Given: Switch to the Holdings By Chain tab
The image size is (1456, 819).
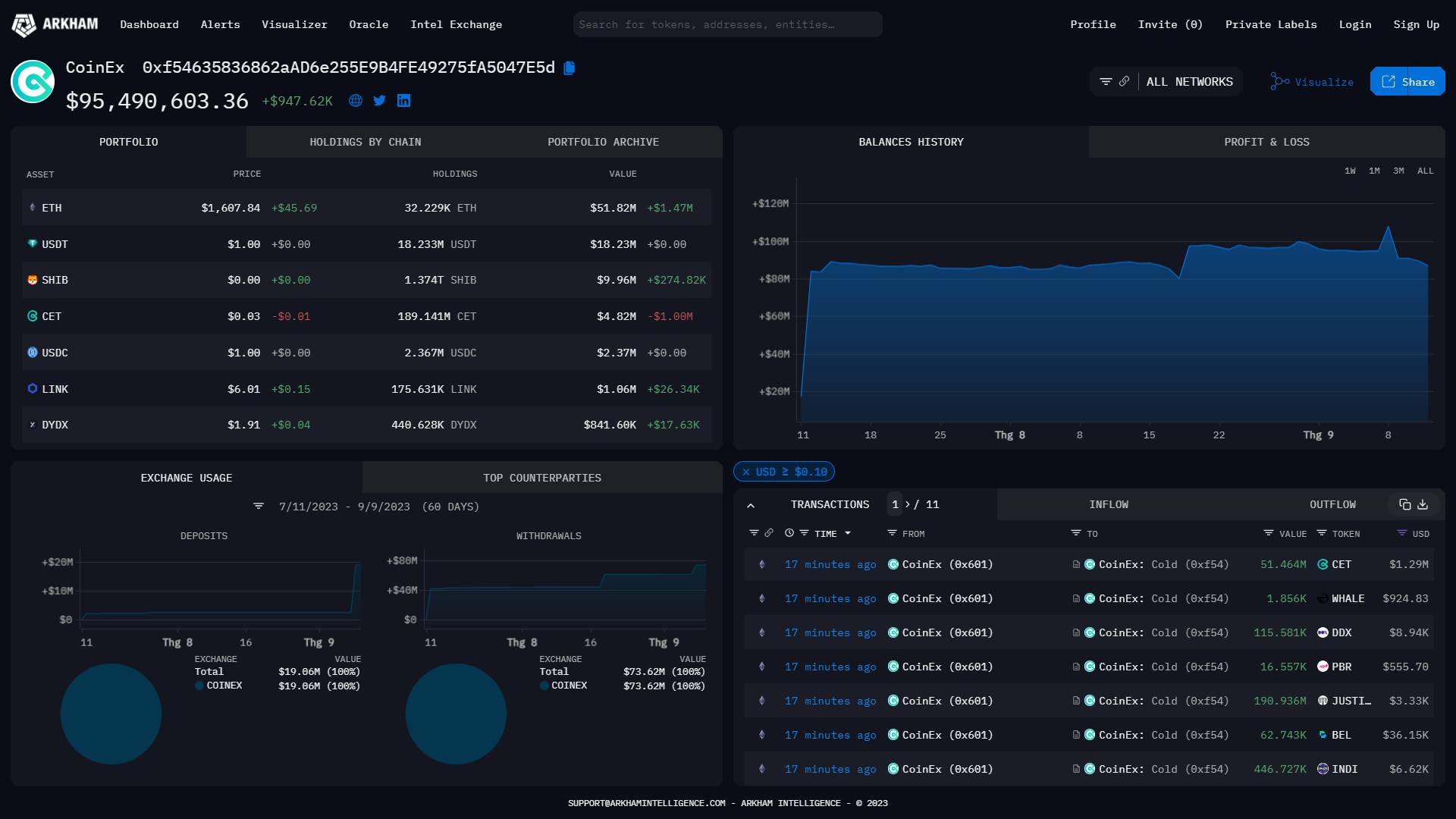Looking at the screenshot, I should [366, 143].
